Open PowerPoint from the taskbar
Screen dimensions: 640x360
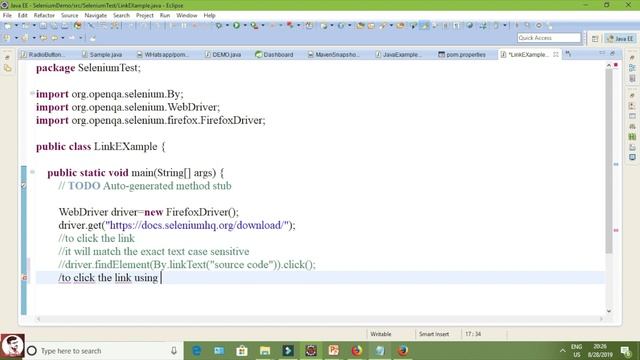(333, 351)
